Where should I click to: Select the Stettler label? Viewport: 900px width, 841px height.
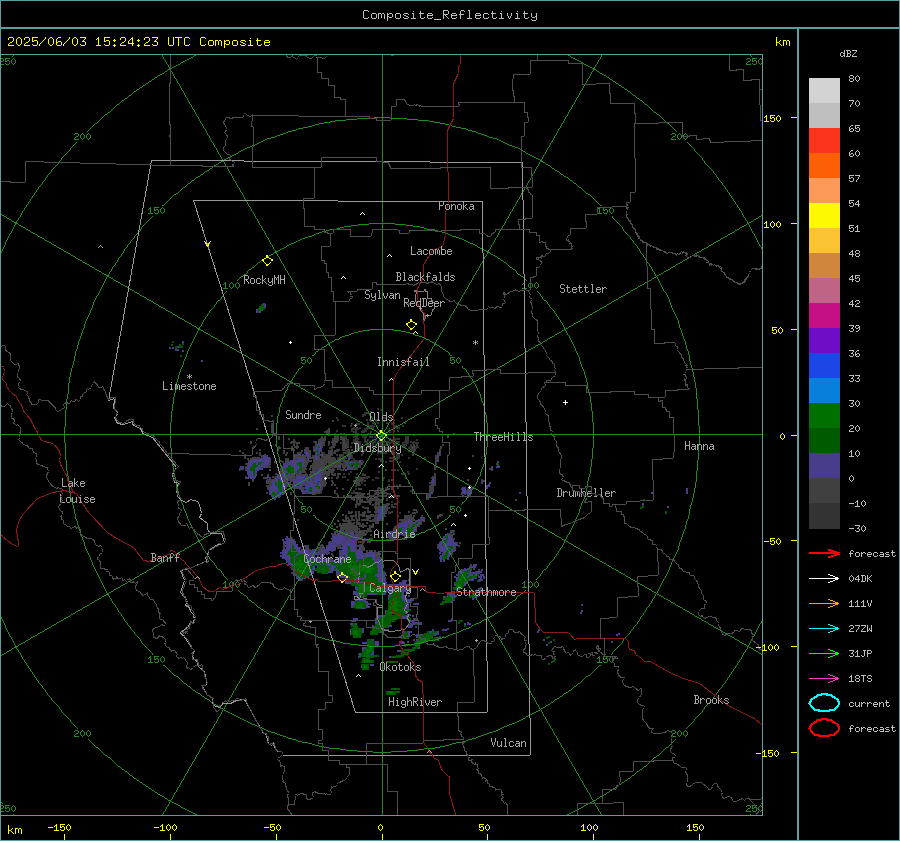[x=583, y=289]
